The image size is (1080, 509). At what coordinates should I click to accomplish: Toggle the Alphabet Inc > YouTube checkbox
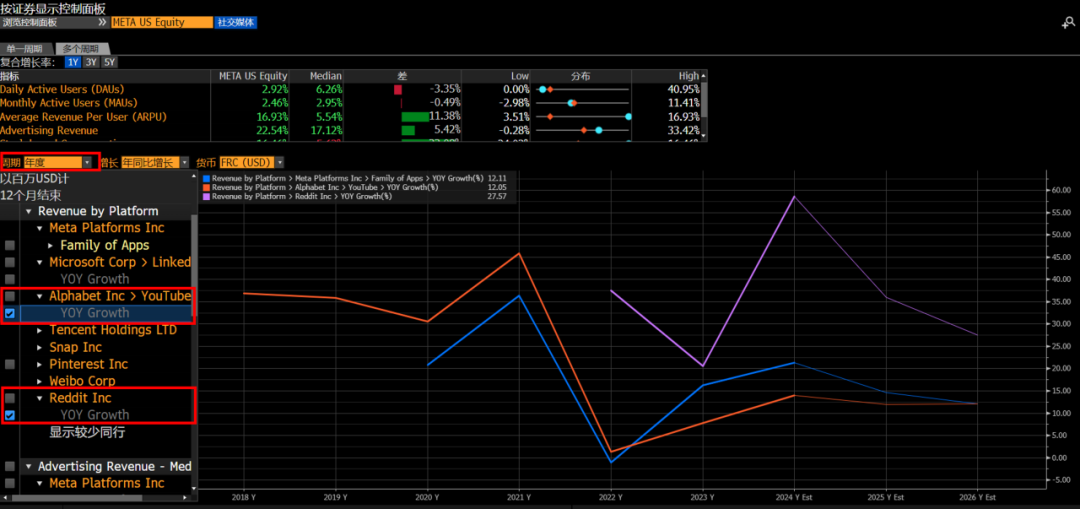click(x=10, y=296)
